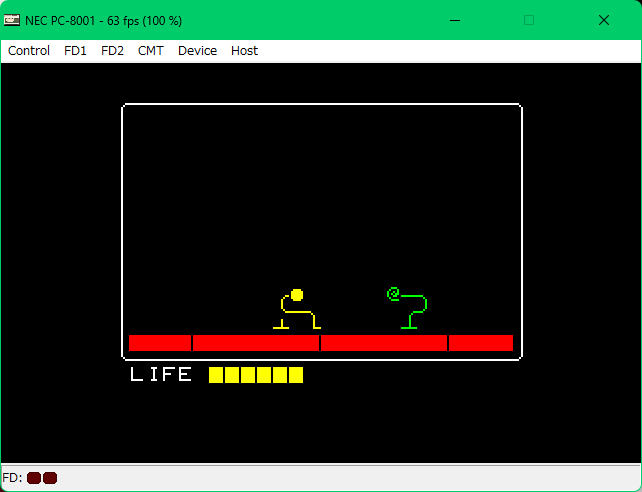Open the CMT menu
The height and width of the screenshot is (492, 642).
tap(151, 51)
